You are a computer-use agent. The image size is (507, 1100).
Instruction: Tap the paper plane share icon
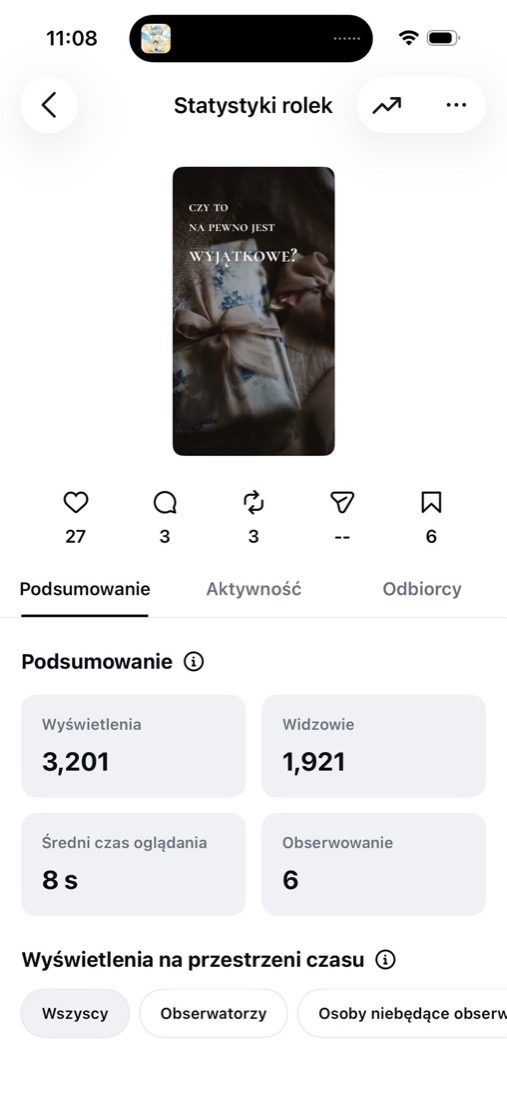click(x=342, y=502)
